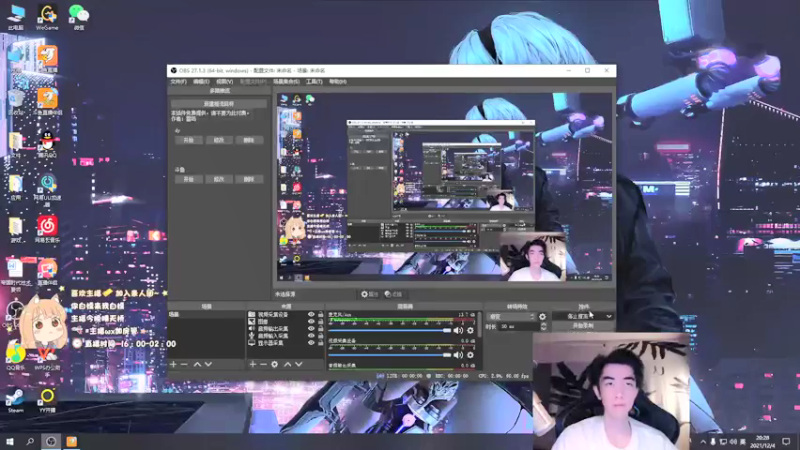Move the scene down in the scenes list
800x450 pixels.
tap(208, 364)
